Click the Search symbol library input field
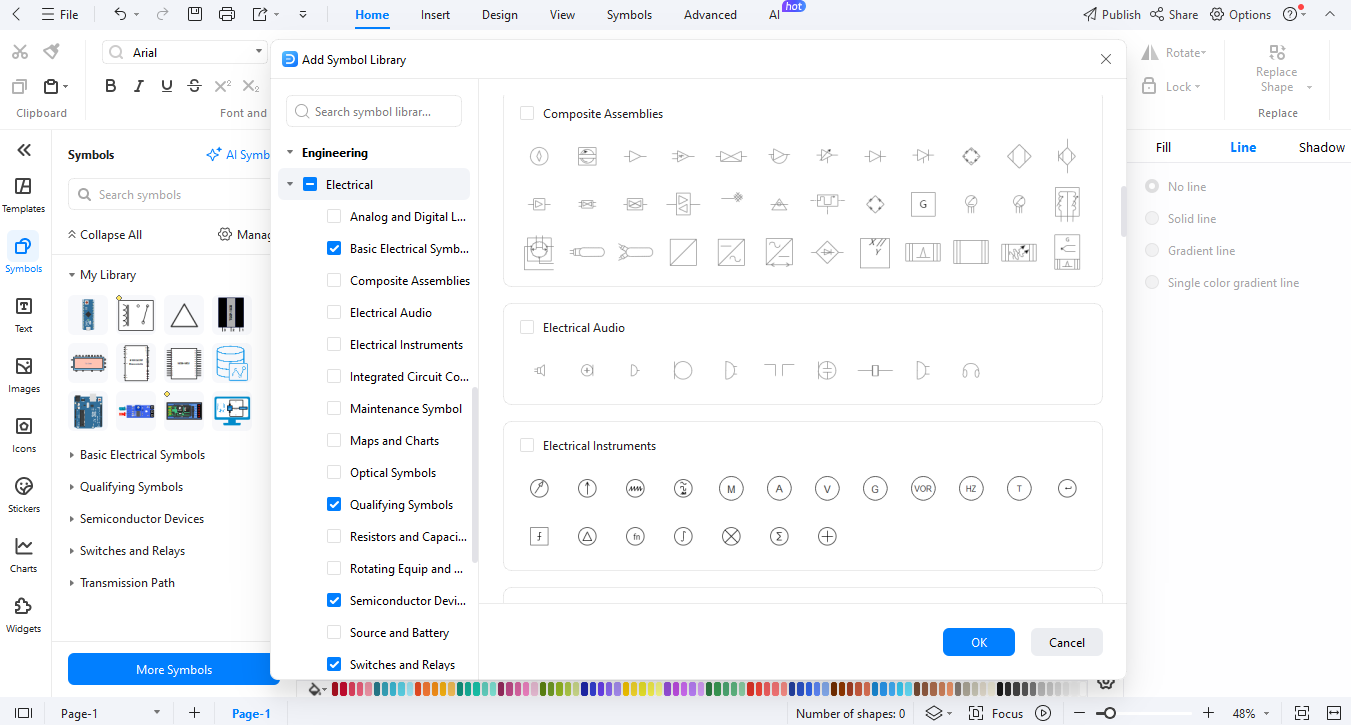 pos(374,111)
